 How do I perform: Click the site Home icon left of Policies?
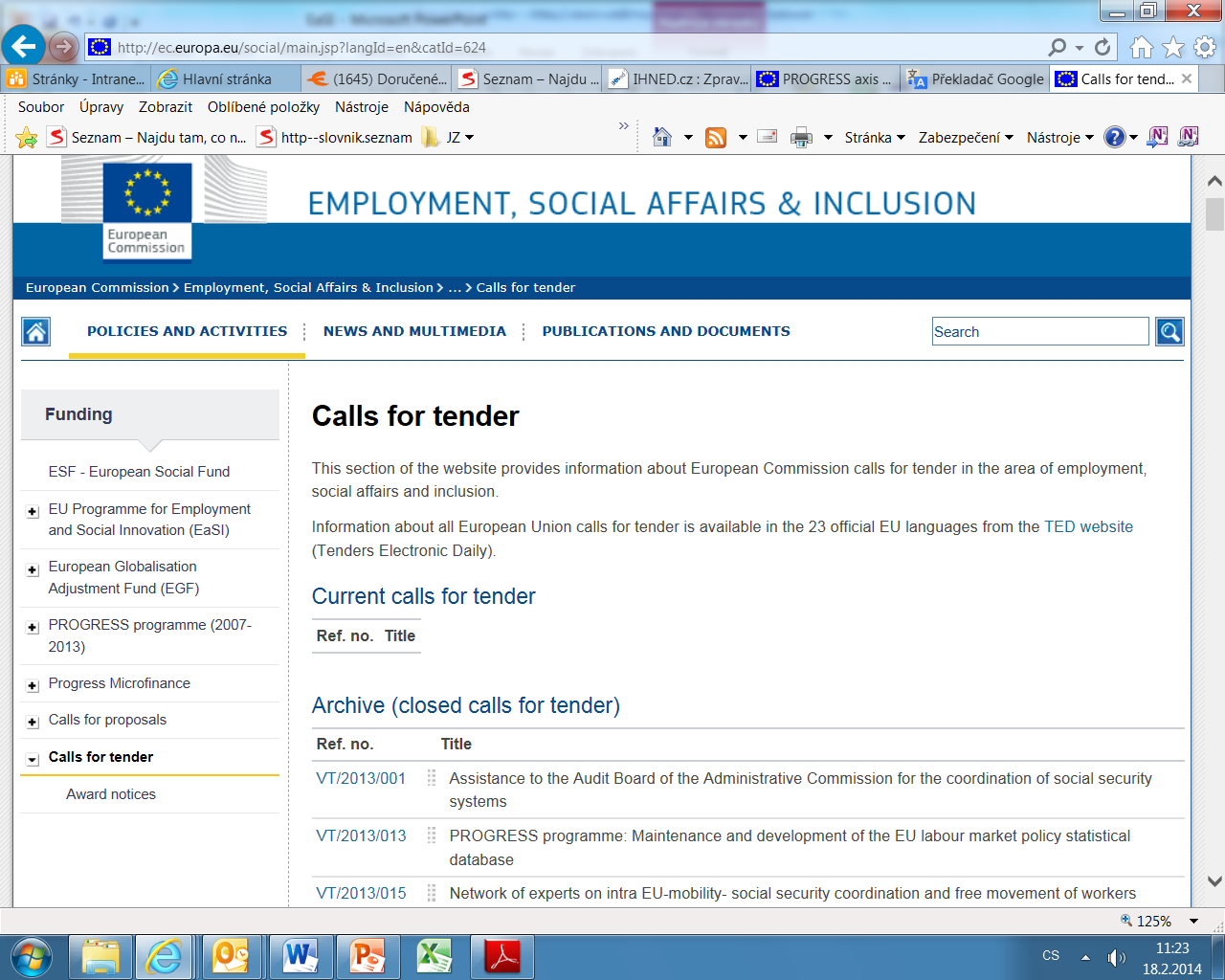(36, 332)
